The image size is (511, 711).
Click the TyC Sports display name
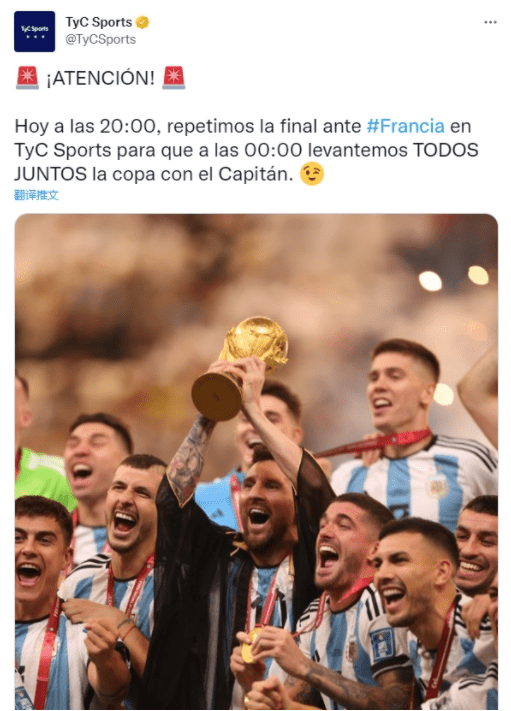[x=98, y=22]
